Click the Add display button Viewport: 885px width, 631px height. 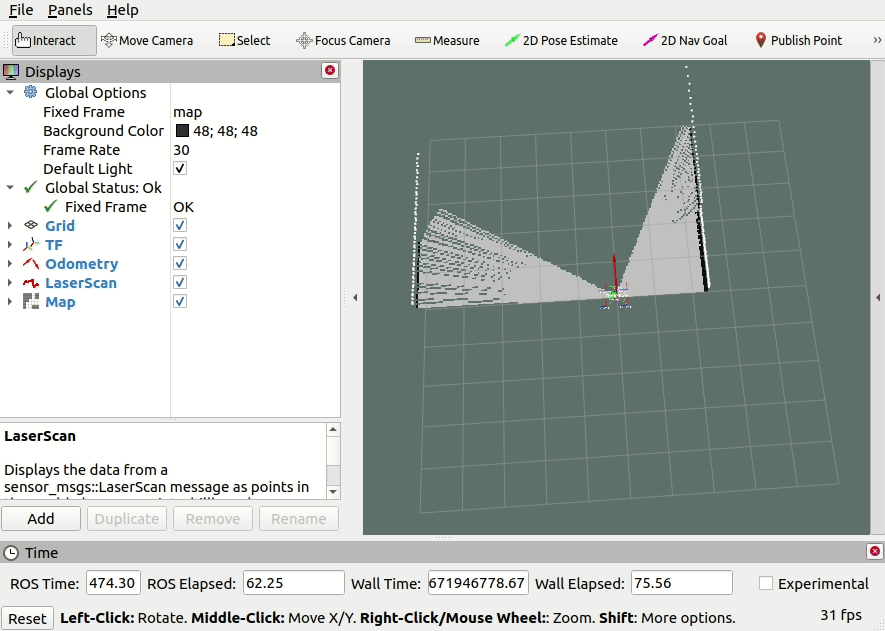(41, 518)
